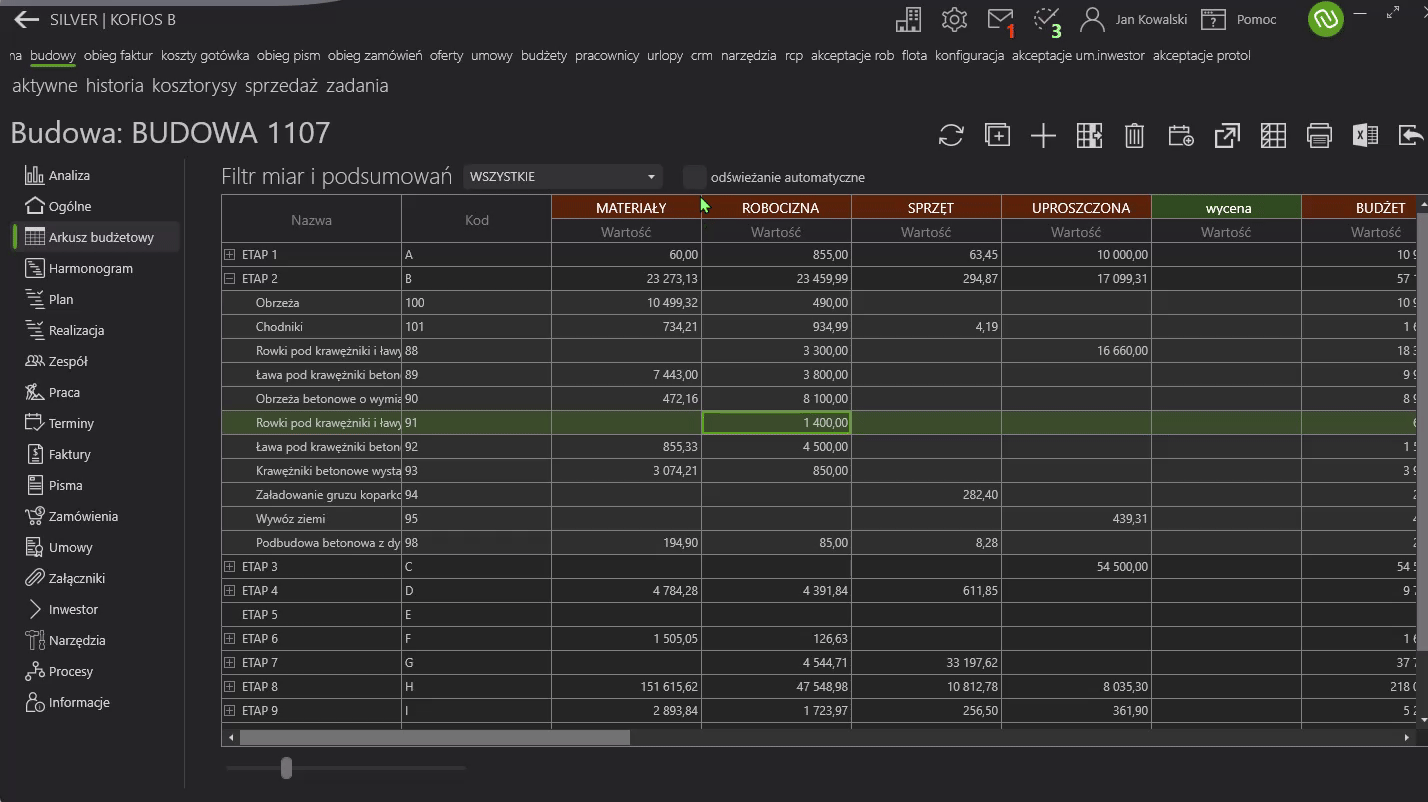Open the konfiguracja menu item
Screen dimensions: 1428x802
click(969, 56)
